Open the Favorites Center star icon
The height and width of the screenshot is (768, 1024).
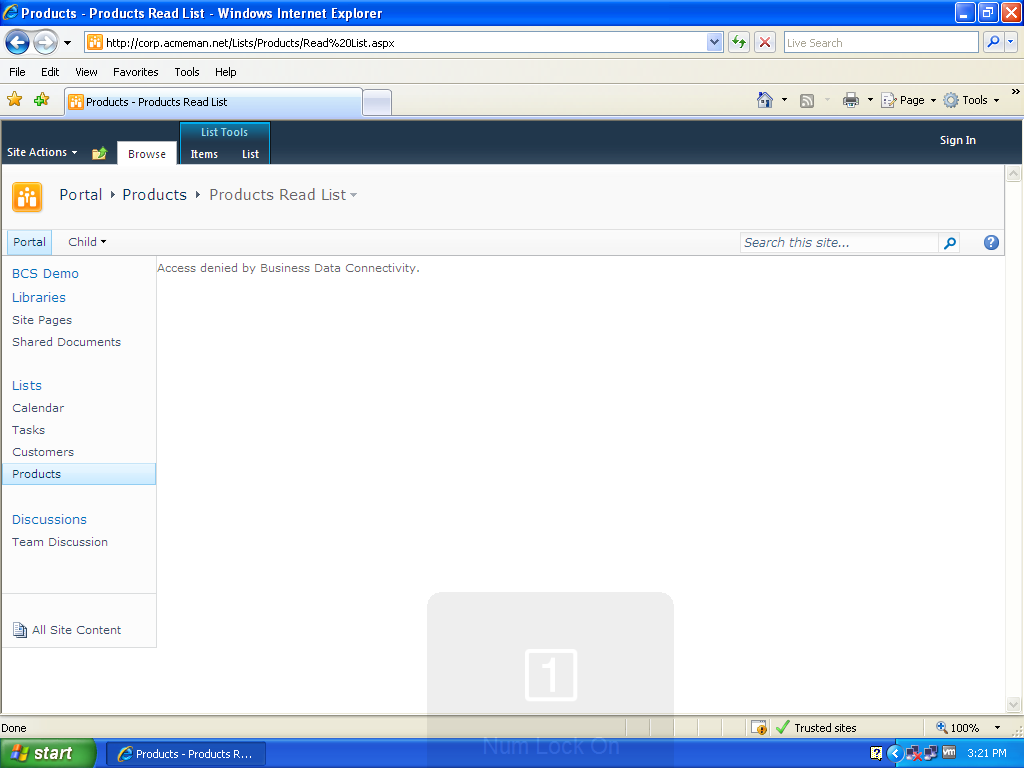click(15, 100)
